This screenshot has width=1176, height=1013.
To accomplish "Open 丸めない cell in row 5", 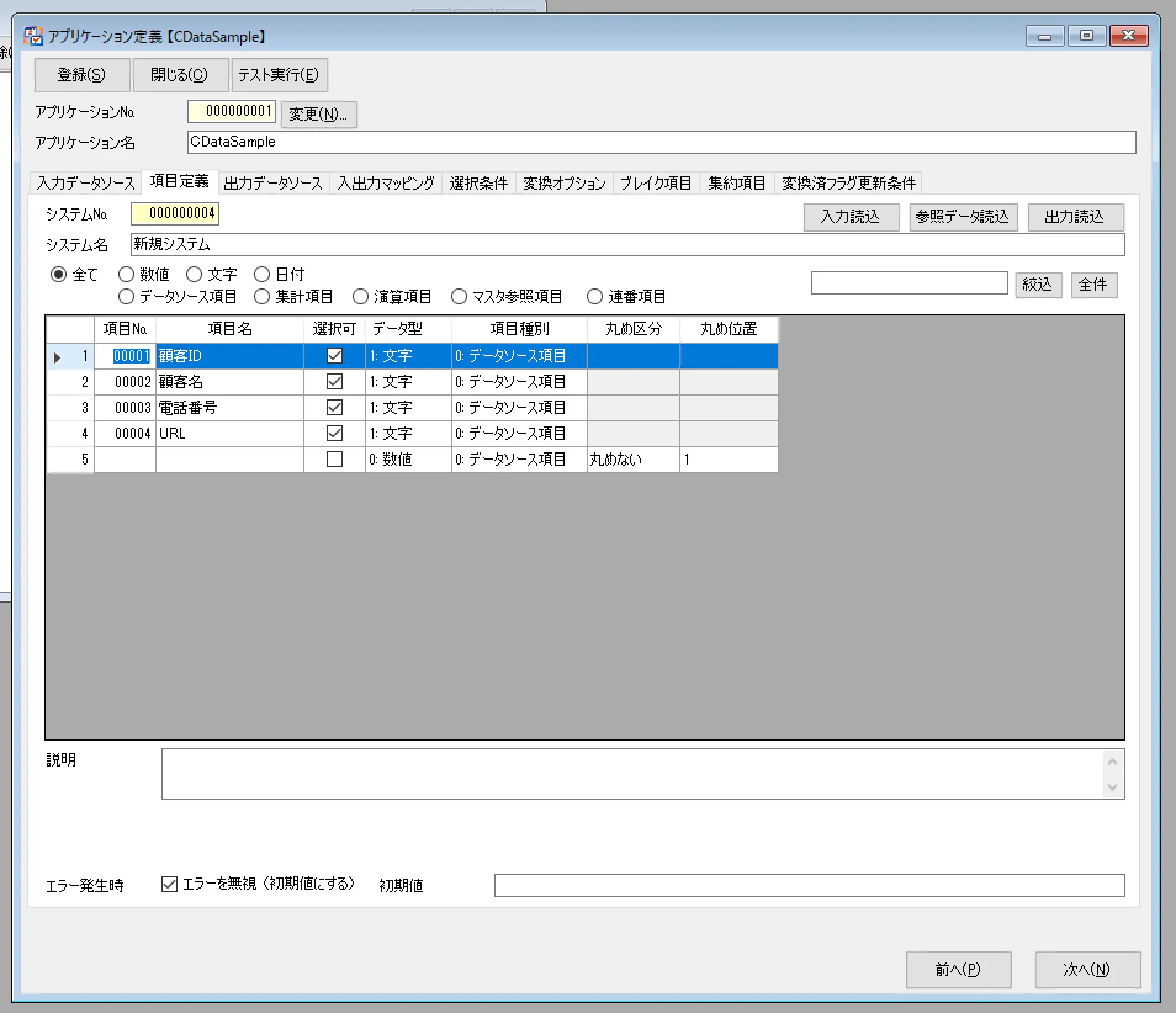I will coord(634,460).
